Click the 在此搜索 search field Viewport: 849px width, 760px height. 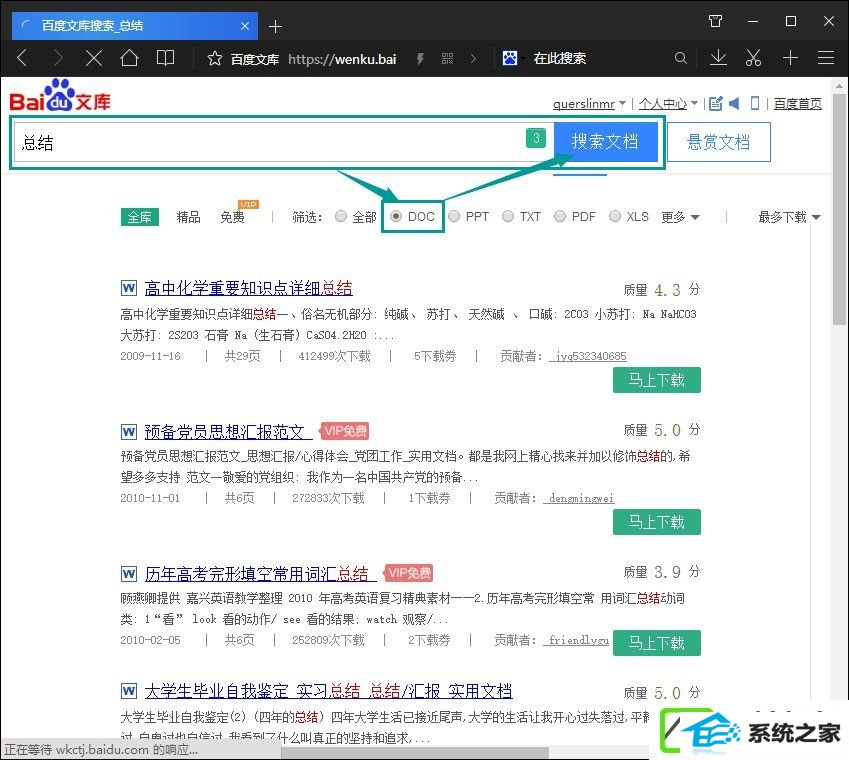click(x=559, y=58)
